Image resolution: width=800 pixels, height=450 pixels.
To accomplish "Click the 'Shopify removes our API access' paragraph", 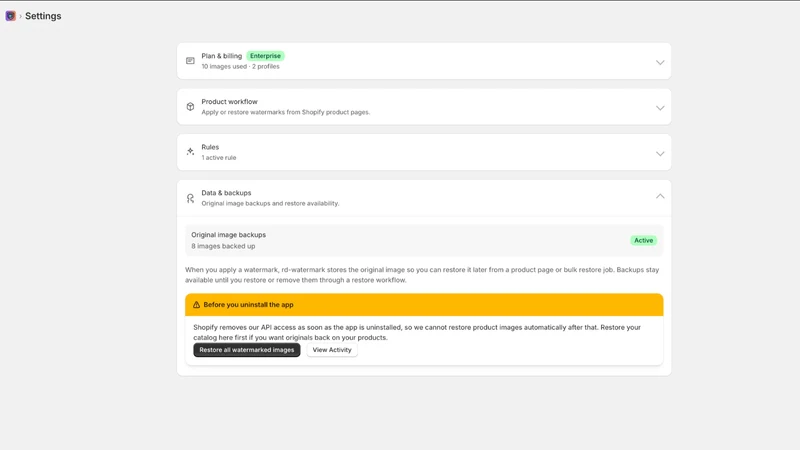I will [417, 332].
